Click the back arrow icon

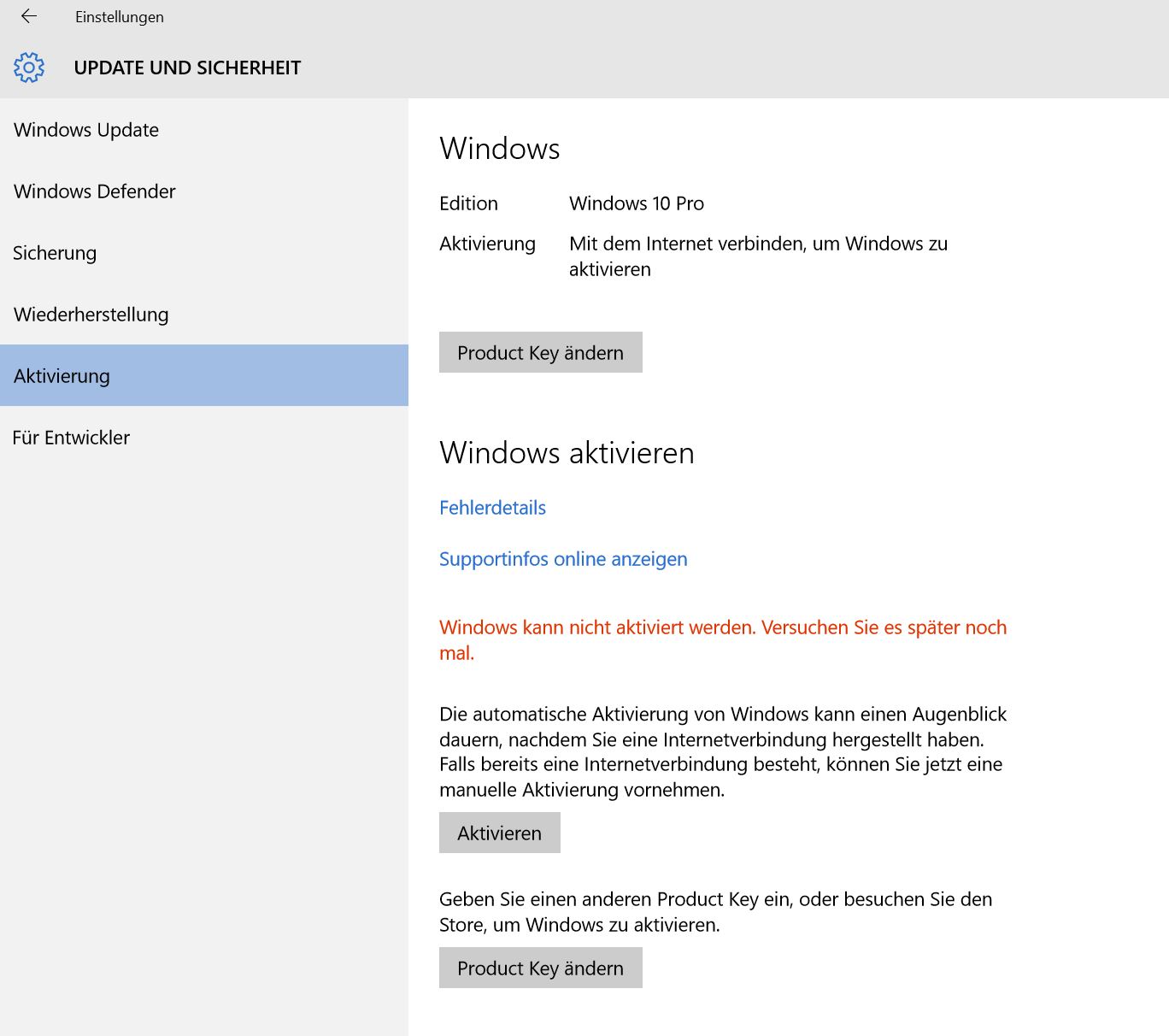(x=29, y=16)
